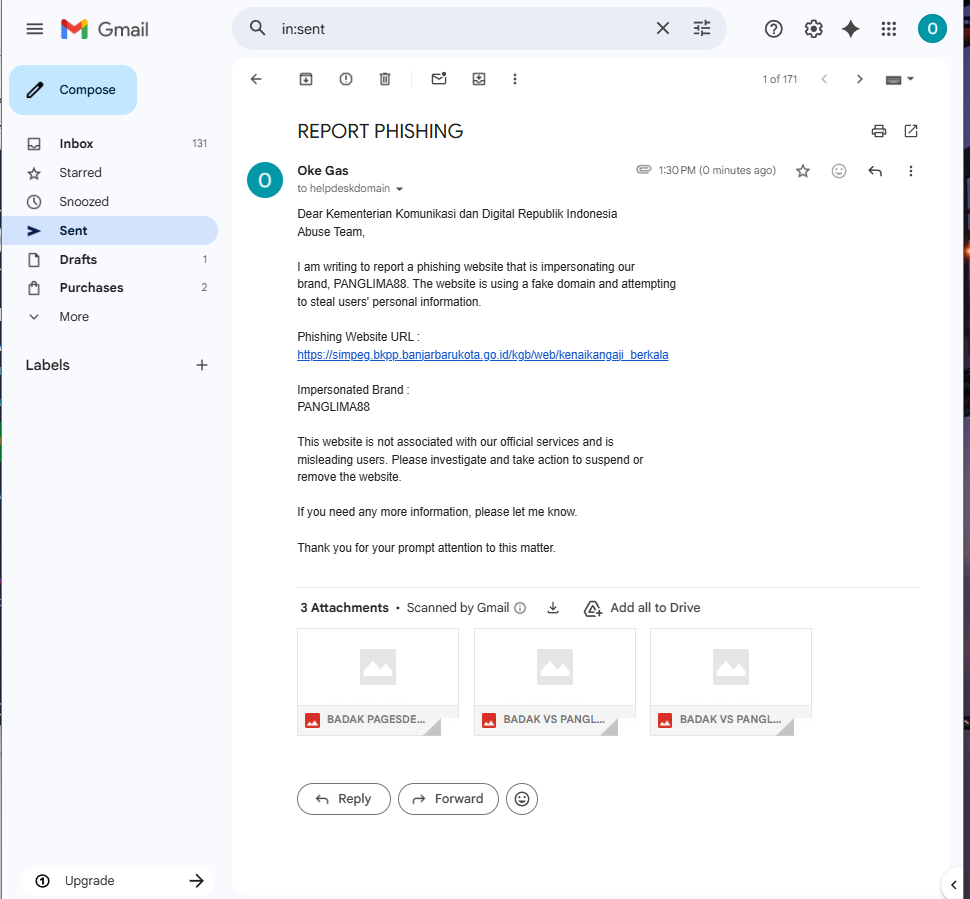Open the Inbox folder

[110, 144]
